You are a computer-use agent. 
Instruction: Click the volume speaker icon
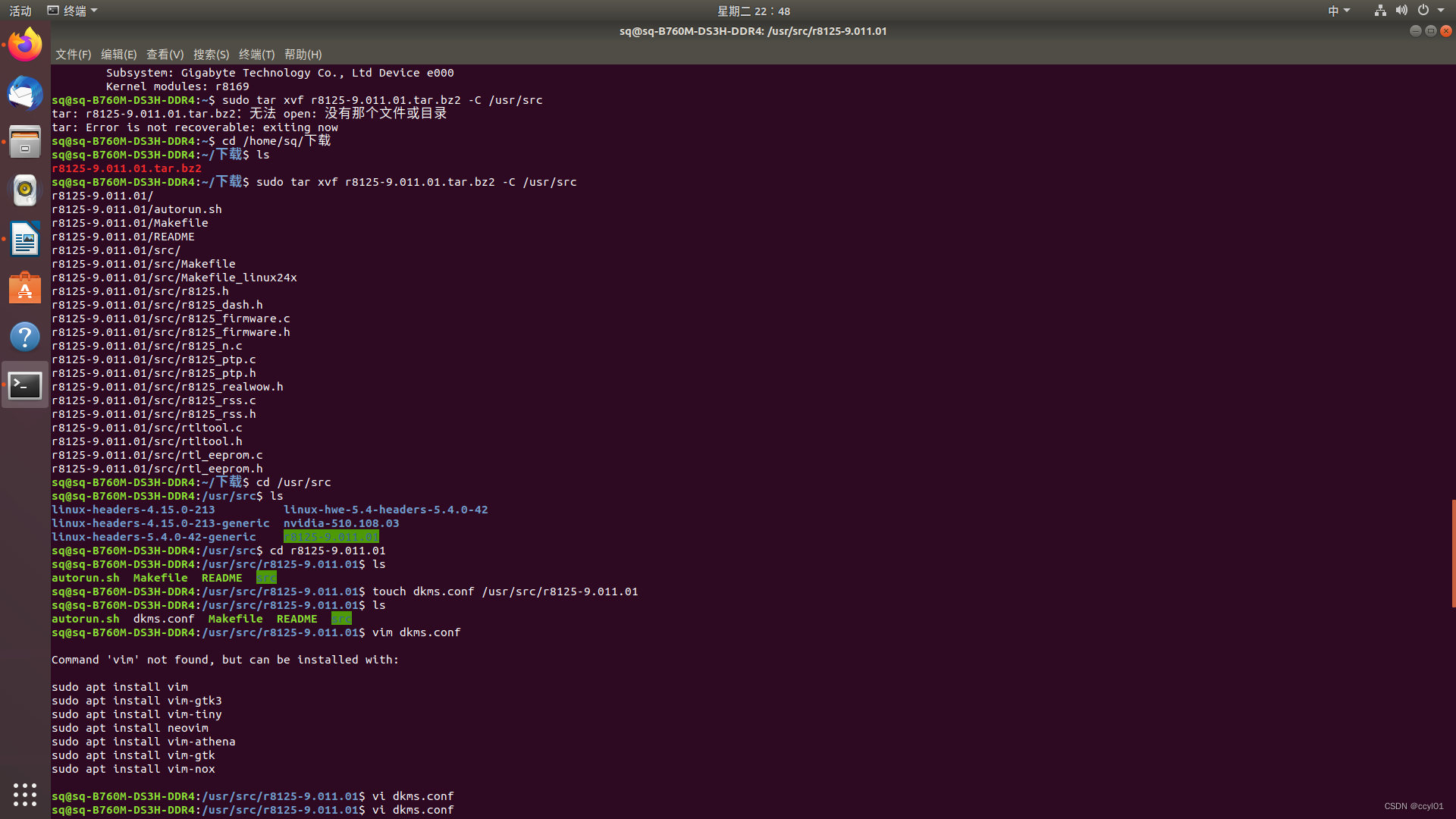click(x=1401, y=11)
